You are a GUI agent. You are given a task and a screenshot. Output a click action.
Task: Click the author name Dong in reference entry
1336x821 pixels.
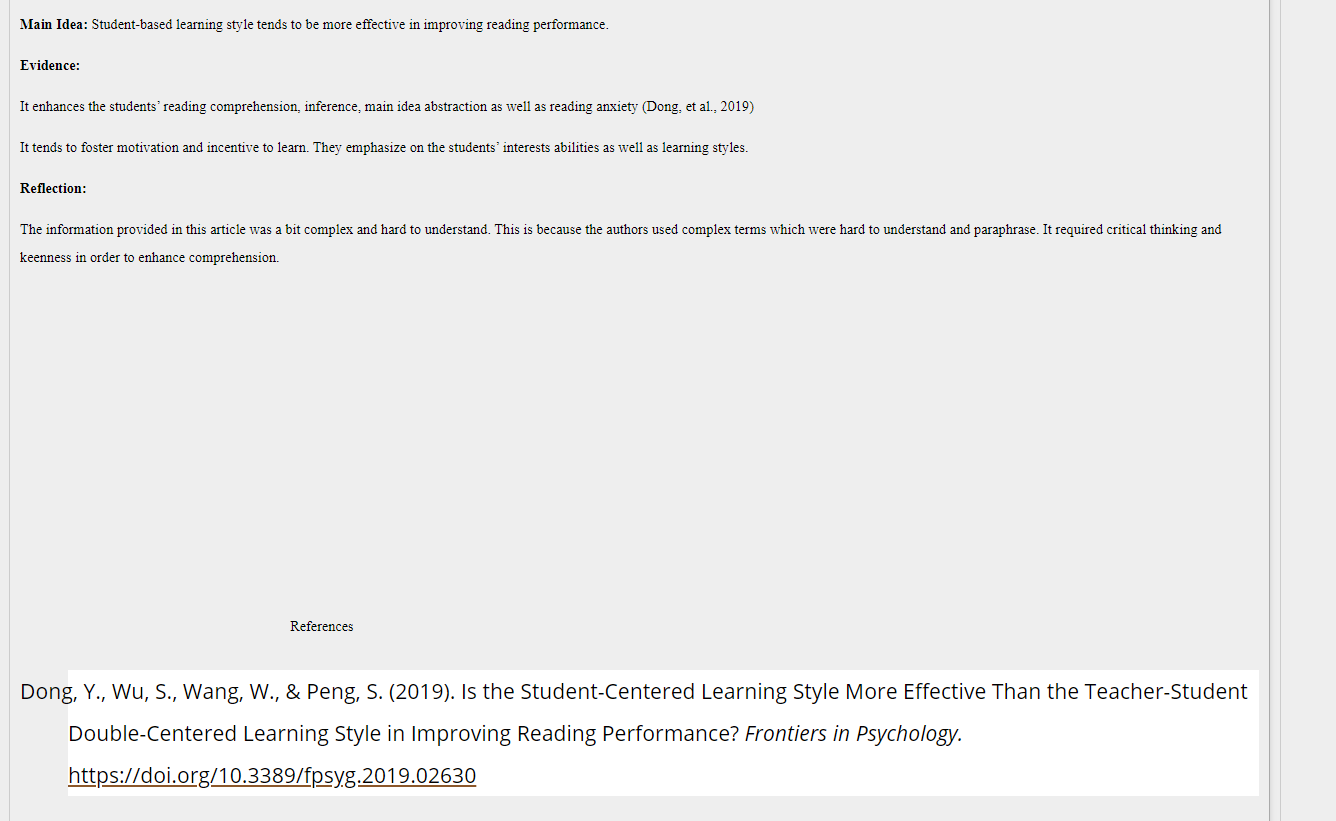tap(44, 691)
